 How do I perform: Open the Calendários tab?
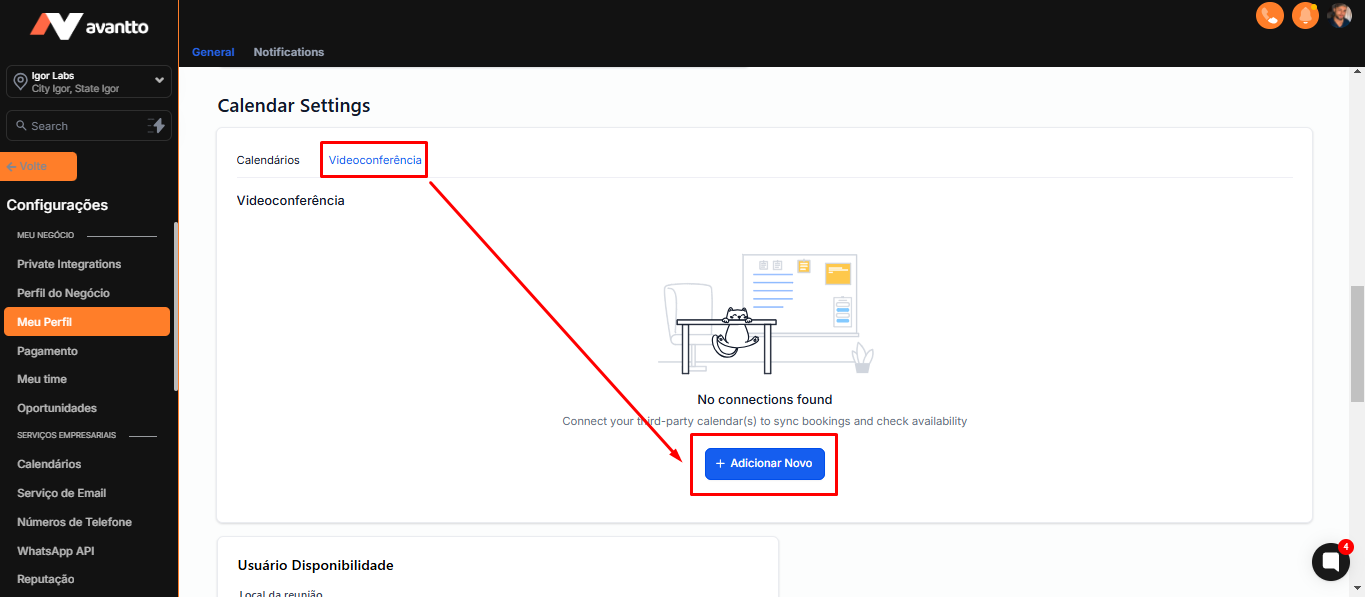click(268, 160)
